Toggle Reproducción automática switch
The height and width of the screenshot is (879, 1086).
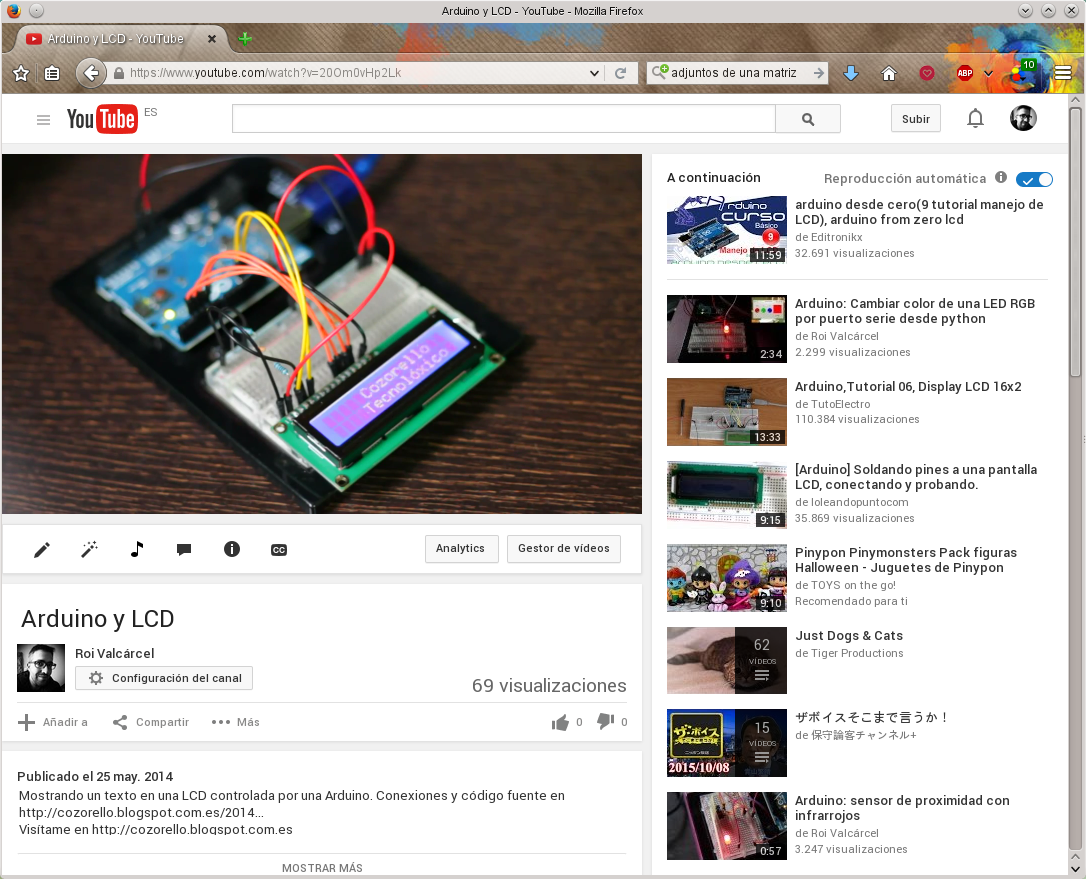[x=1034, y=179]
